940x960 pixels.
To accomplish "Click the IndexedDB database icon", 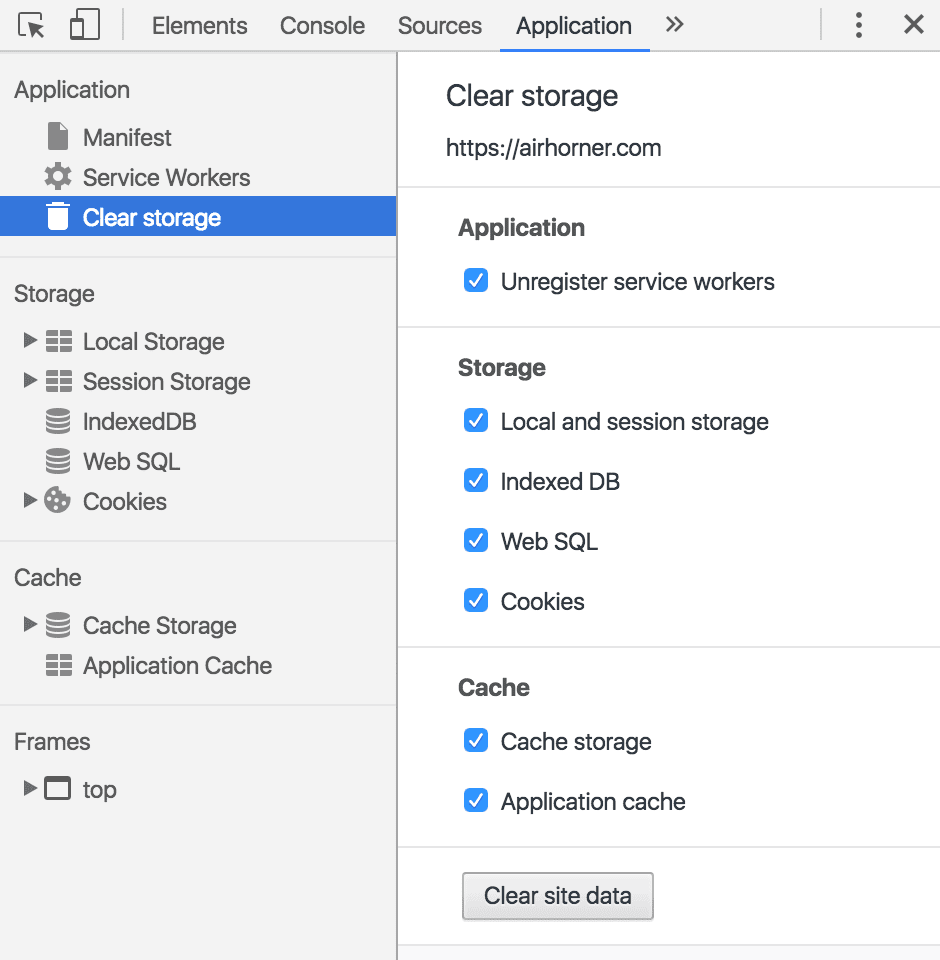I will coord(58,422).
